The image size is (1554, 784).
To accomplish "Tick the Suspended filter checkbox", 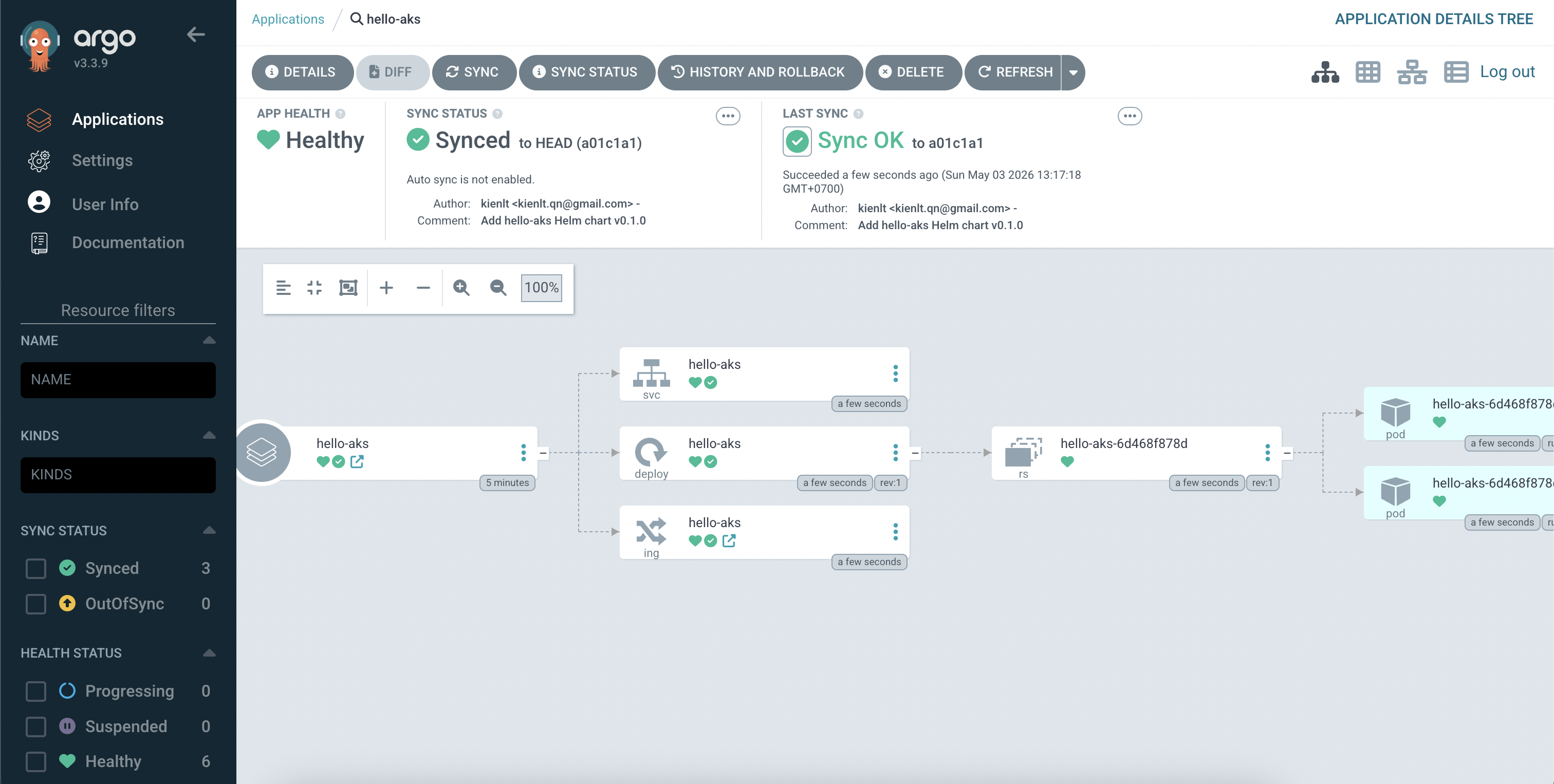I will point(35,726).
